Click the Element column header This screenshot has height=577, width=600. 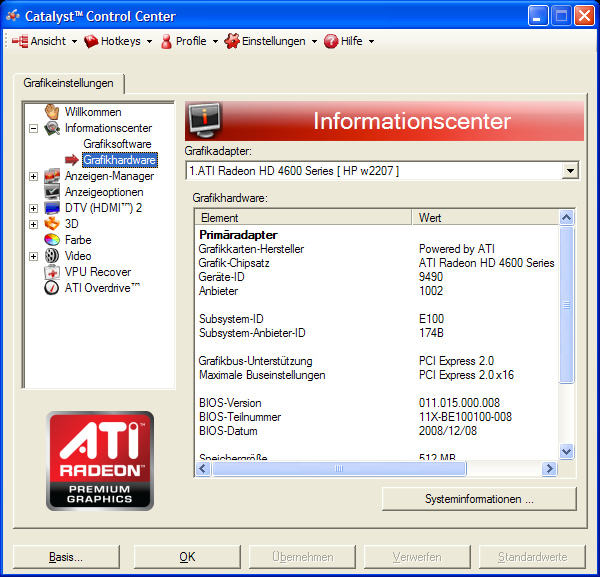303,218
